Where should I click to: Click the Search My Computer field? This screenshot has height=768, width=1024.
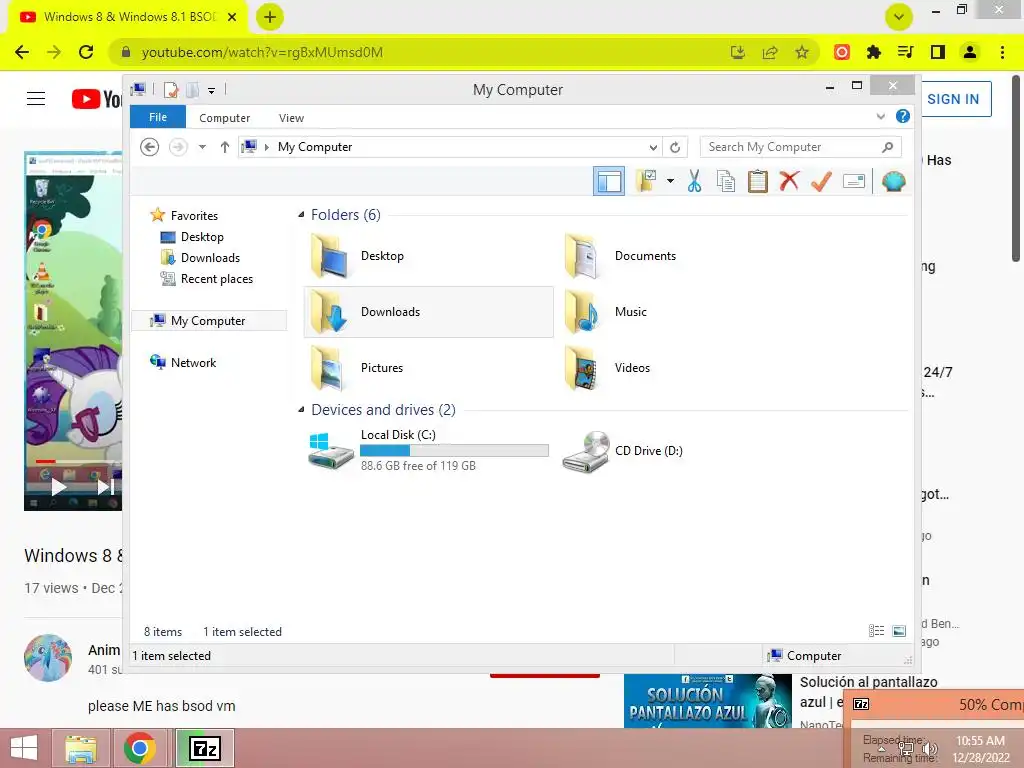coord(801,147)
